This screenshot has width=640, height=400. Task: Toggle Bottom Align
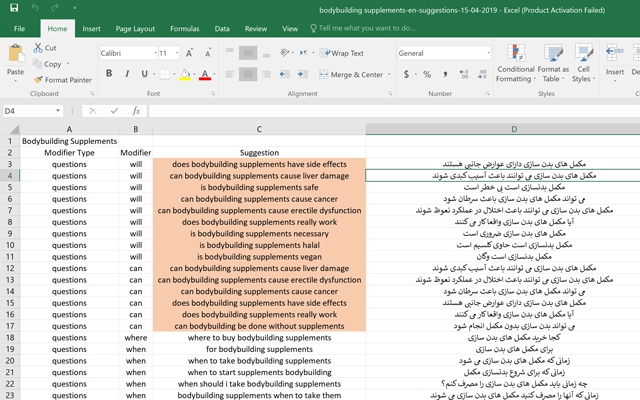tap(267, 53)
